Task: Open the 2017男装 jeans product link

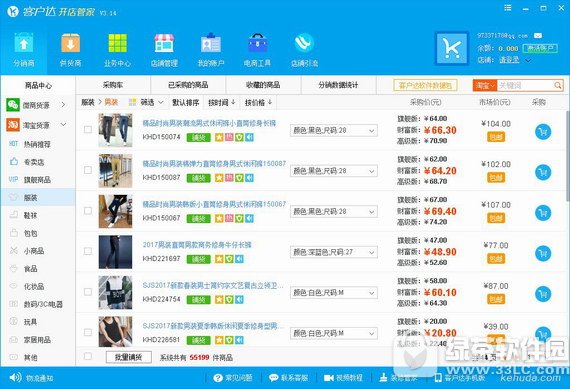Action: (x=197, y=245)
